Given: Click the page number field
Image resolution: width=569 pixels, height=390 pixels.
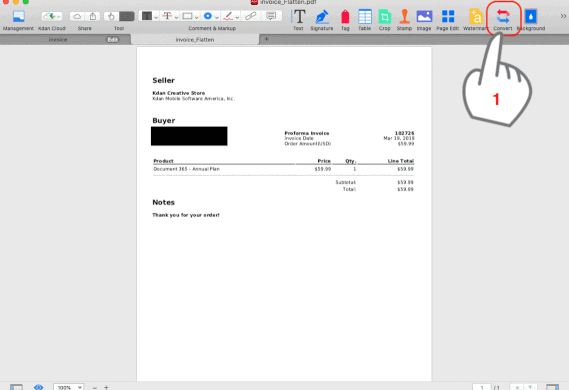Looking at the screenshot, I should pos(482,387).
